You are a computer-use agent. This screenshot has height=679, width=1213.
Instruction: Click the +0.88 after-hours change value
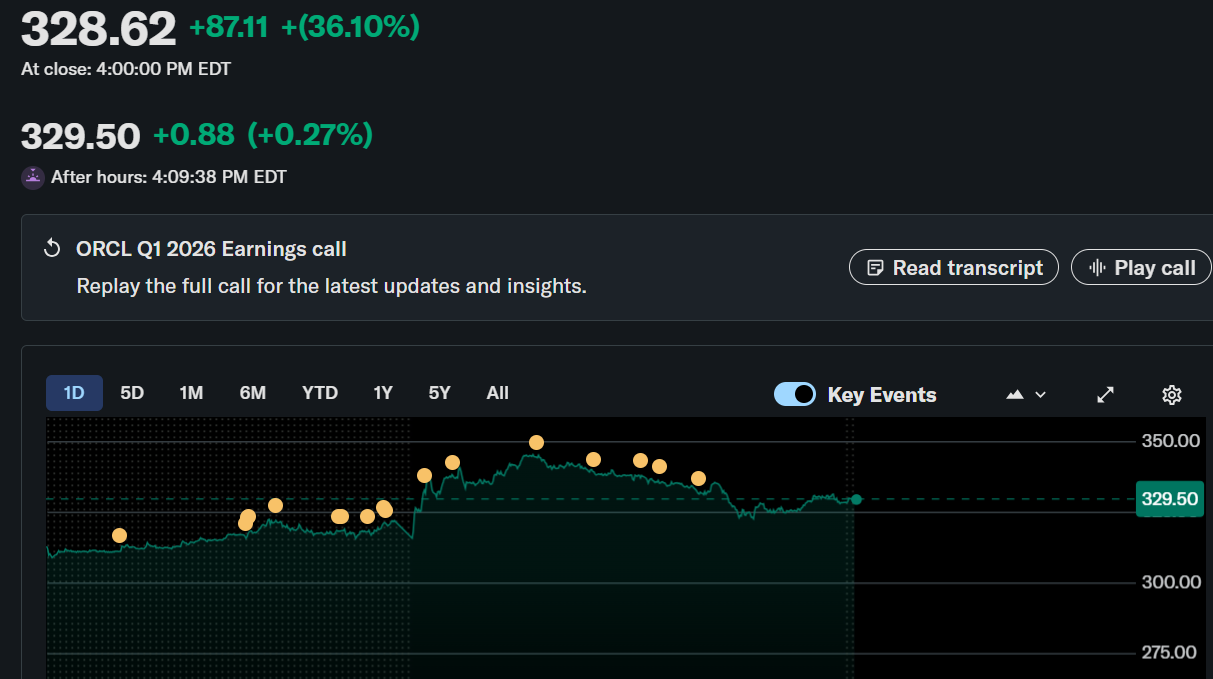[x=193, y=134]
